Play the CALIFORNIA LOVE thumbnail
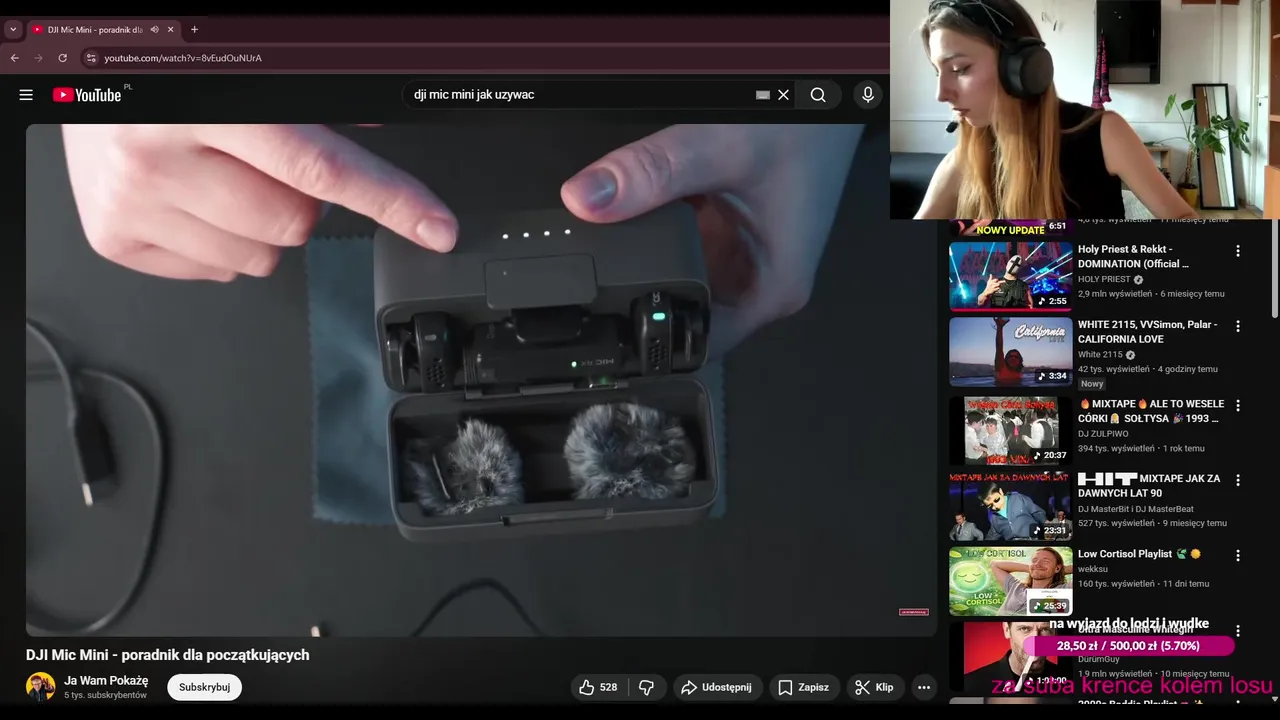 pyautogui.click(x=1010, y=352)
